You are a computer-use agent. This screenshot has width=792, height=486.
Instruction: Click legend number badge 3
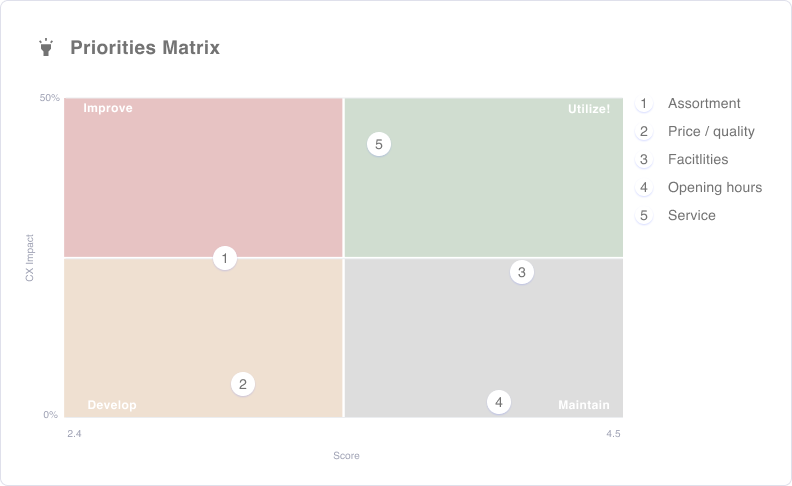pos(644,160)
